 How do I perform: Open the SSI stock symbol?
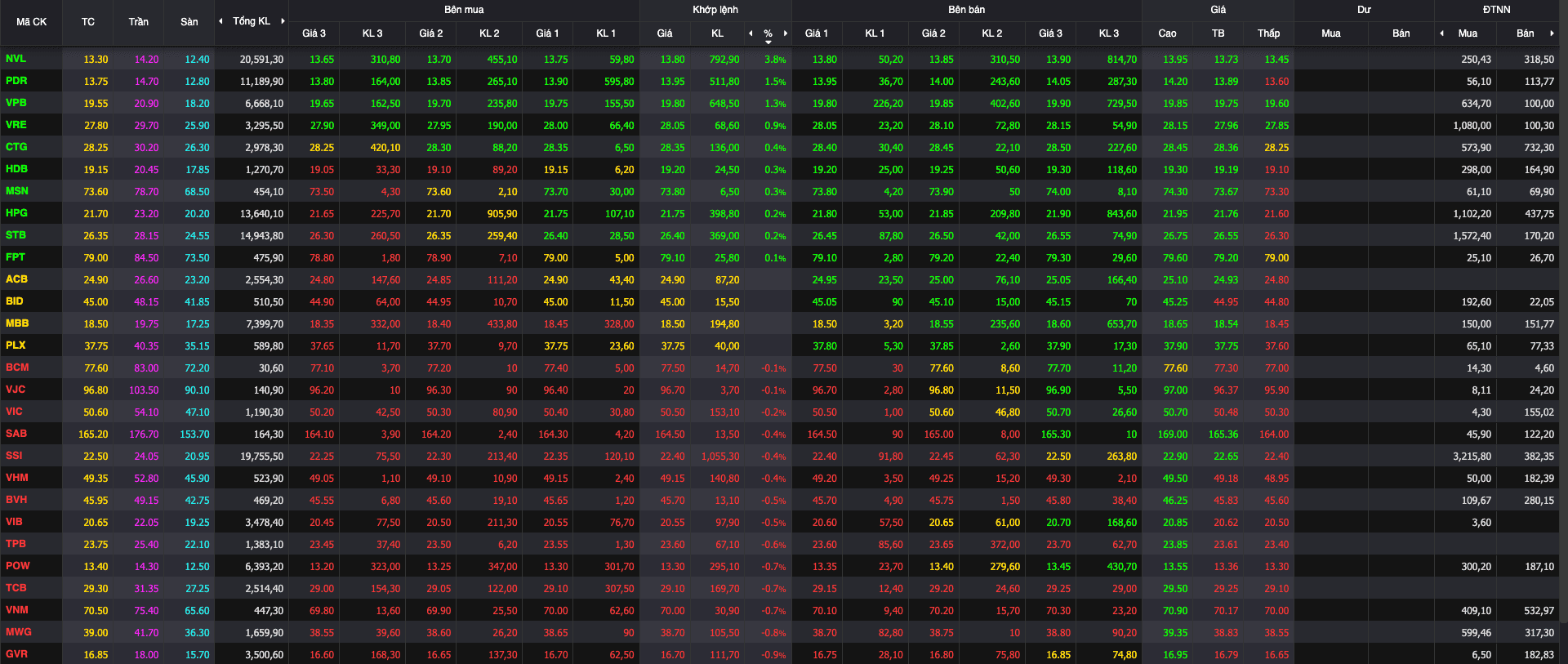tap(14, 456)
